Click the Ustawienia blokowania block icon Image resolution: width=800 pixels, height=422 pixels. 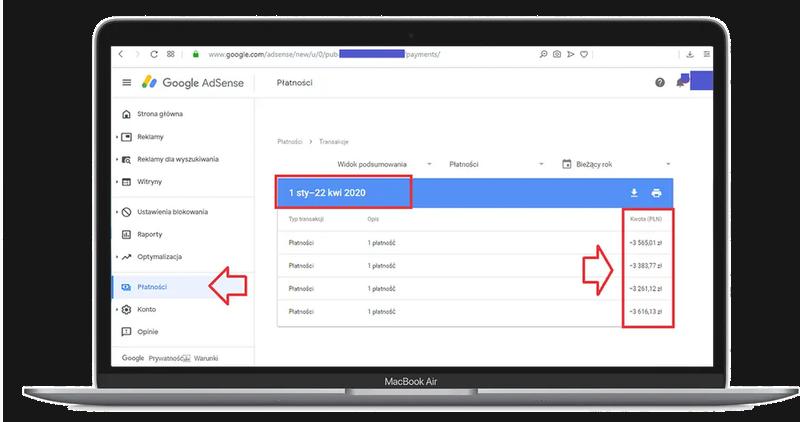tap(127, 212)
